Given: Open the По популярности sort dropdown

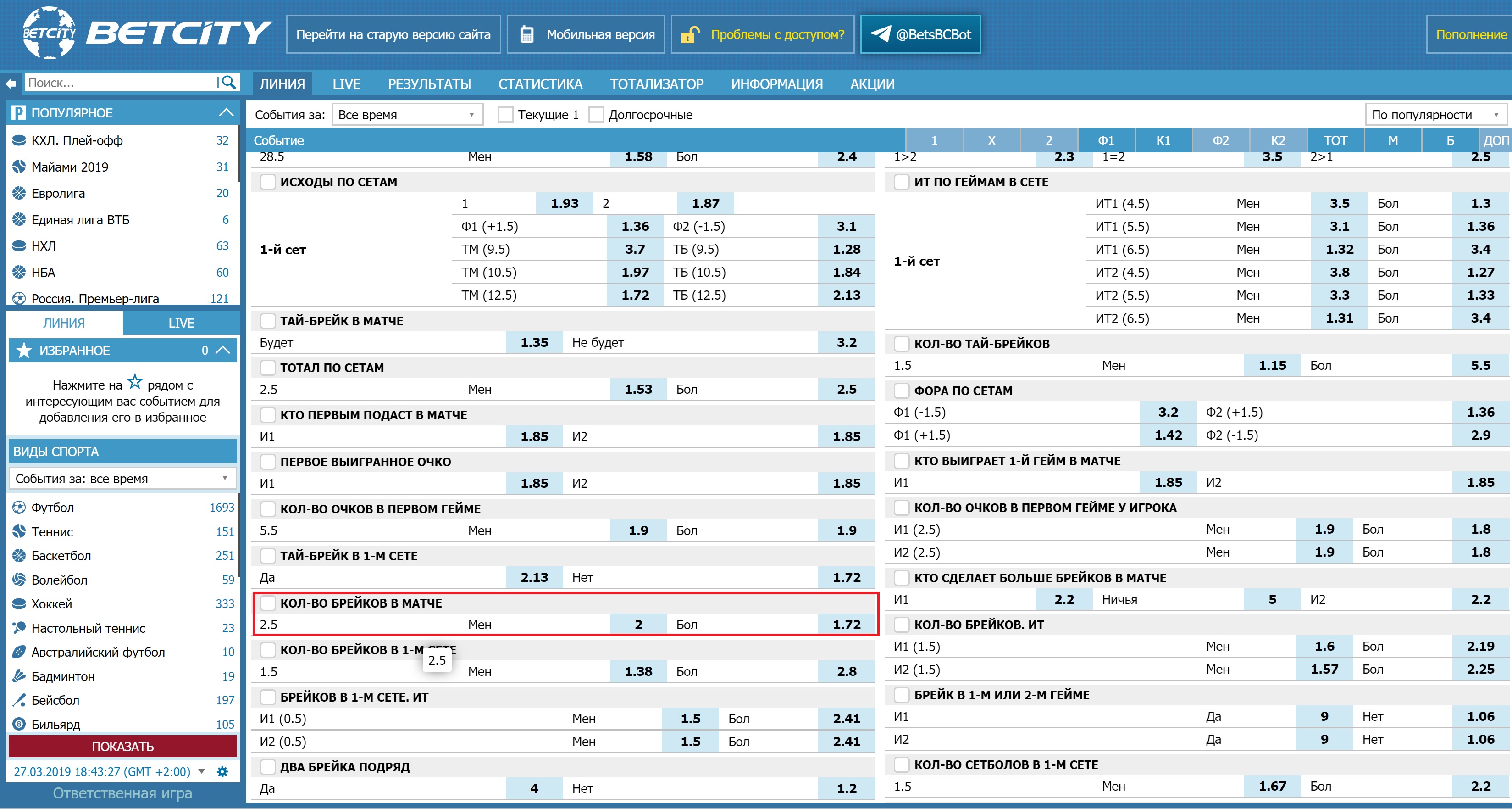Looking at the screenshot, I should tap(1435, 115).
